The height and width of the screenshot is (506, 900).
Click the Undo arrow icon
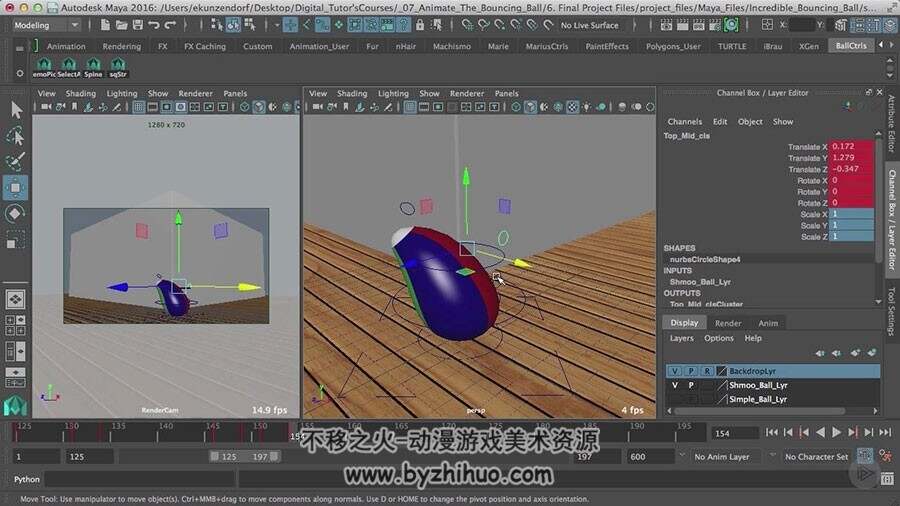(154, 25)
